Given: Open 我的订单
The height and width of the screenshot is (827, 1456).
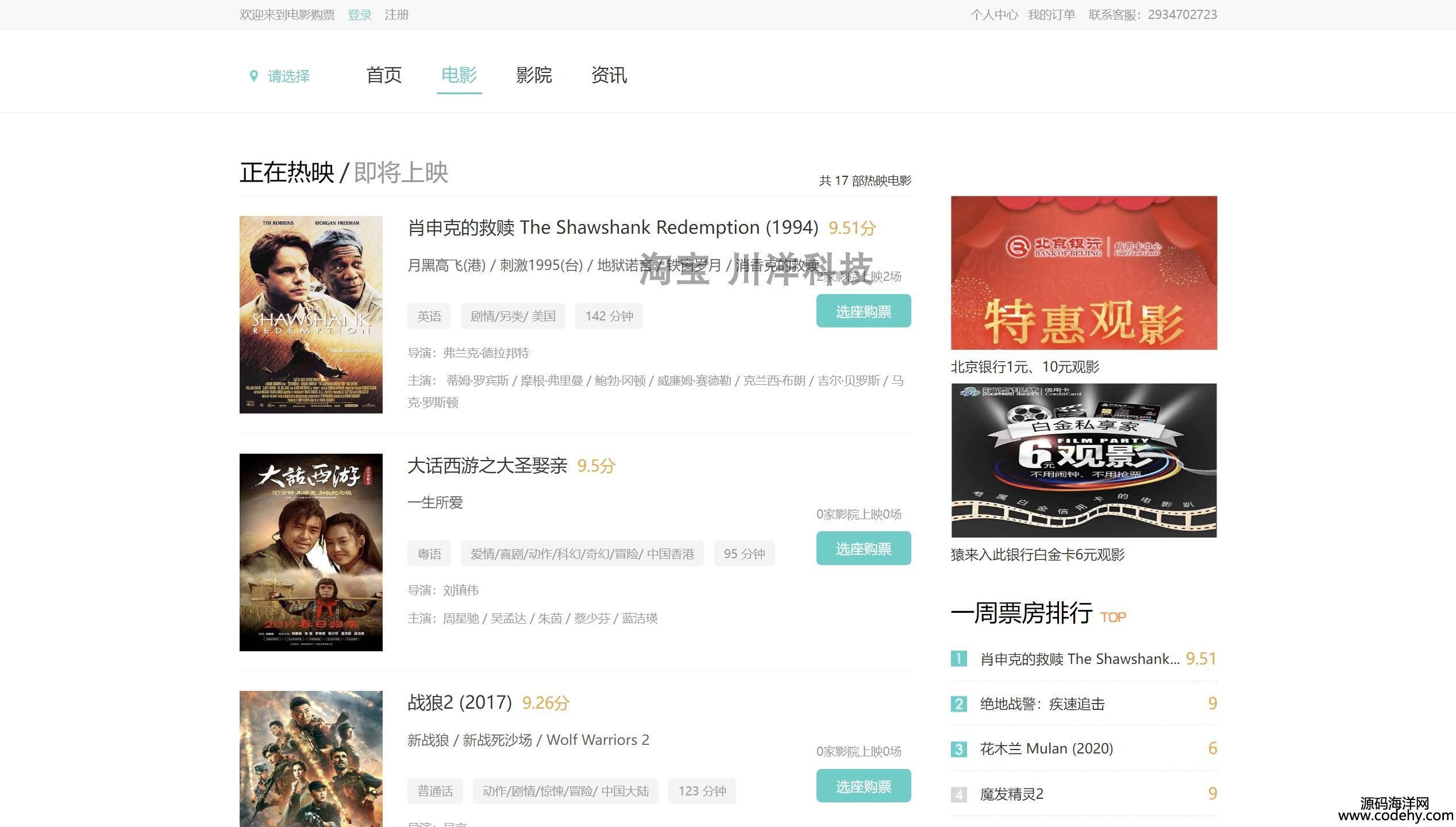Looking at the screenshot, I should click(x=1051, y=15).
